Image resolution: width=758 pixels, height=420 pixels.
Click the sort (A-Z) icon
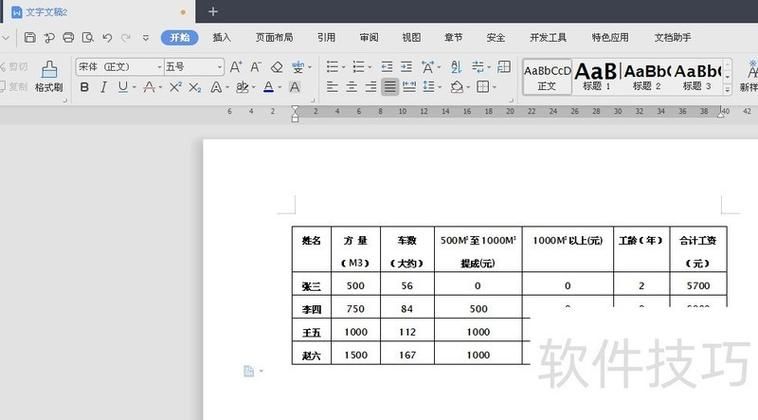[456, 67]
